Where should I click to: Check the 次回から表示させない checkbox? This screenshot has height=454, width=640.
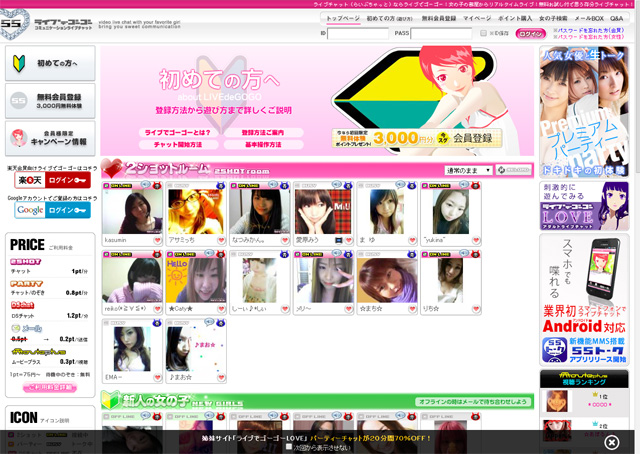tap(289, 447)
